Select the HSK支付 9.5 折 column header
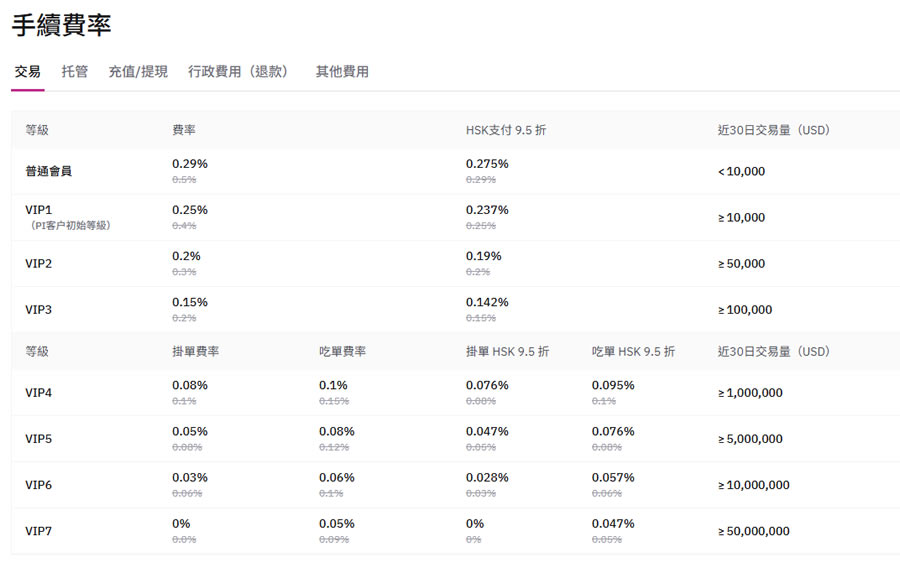The image size is (900, 568). tap(506, 130)
